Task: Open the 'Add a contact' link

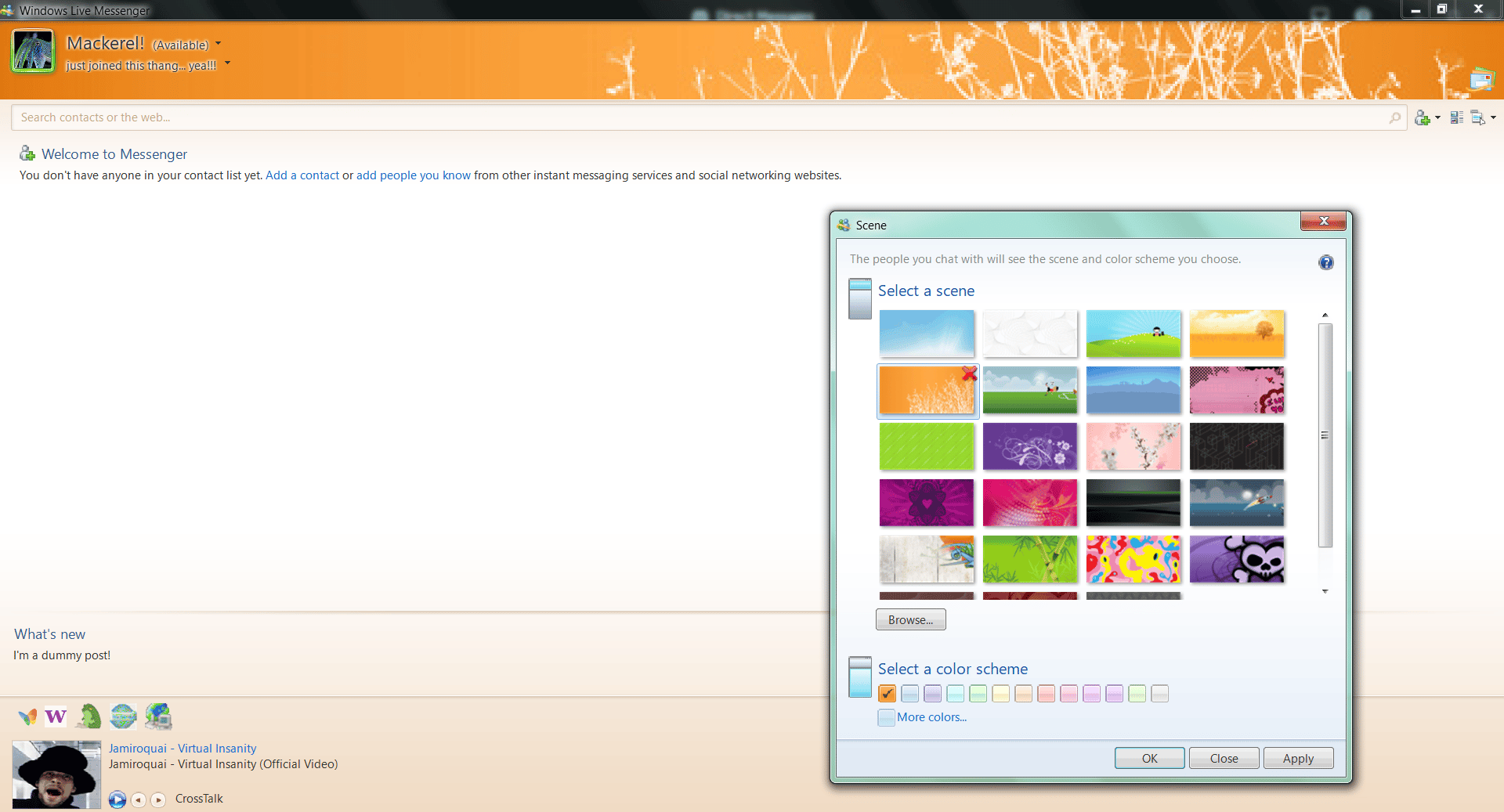Action: 302,175
